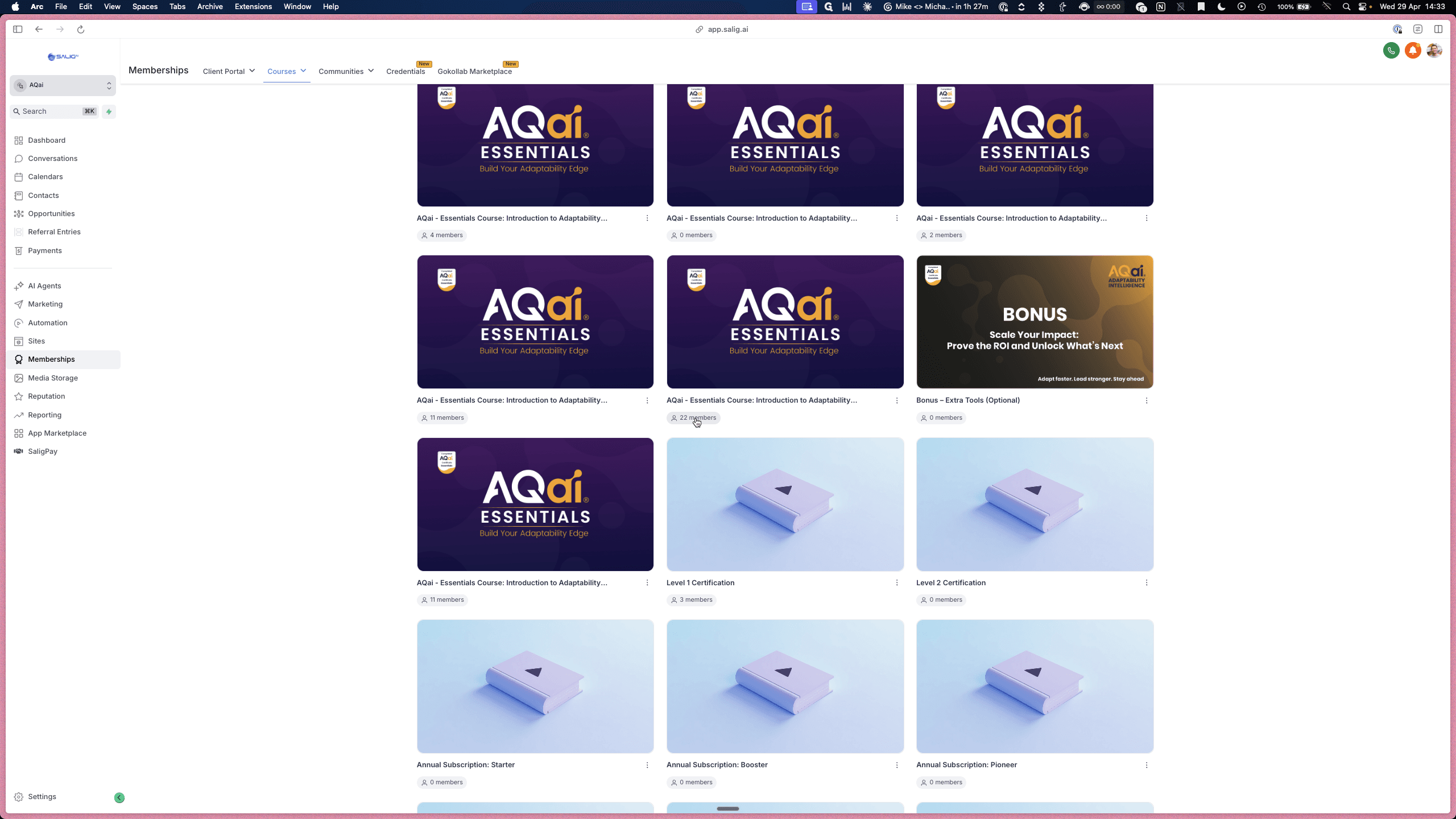
Task: Click the sidebar Search field
Action: 54,111
